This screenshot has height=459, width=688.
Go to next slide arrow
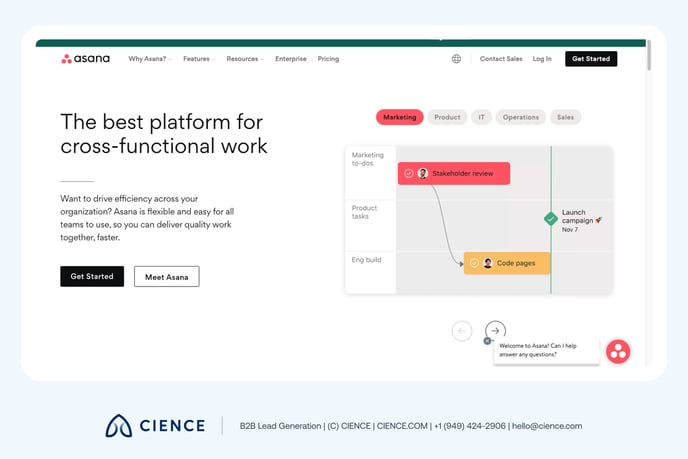click(495, 330)
